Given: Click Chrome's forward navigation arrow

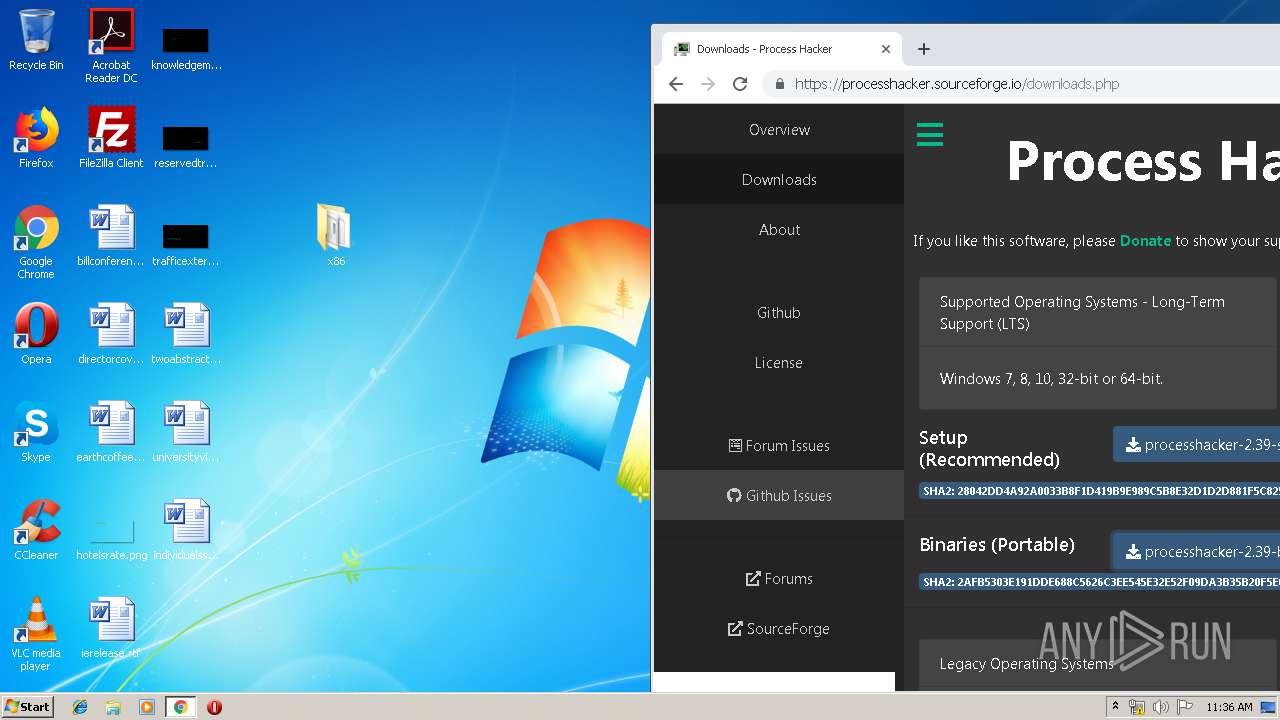Looking at the screenshot, I should pos(708,84).
